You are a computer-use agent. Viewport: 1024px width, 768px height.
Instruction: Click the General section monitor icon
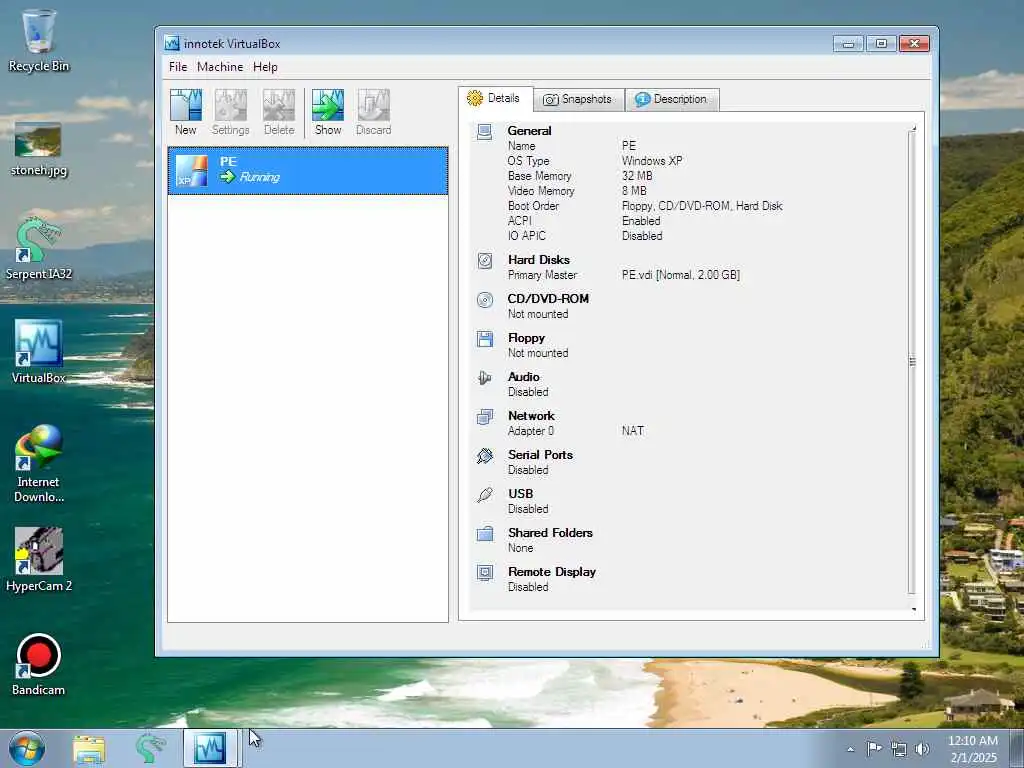[485, 132]
